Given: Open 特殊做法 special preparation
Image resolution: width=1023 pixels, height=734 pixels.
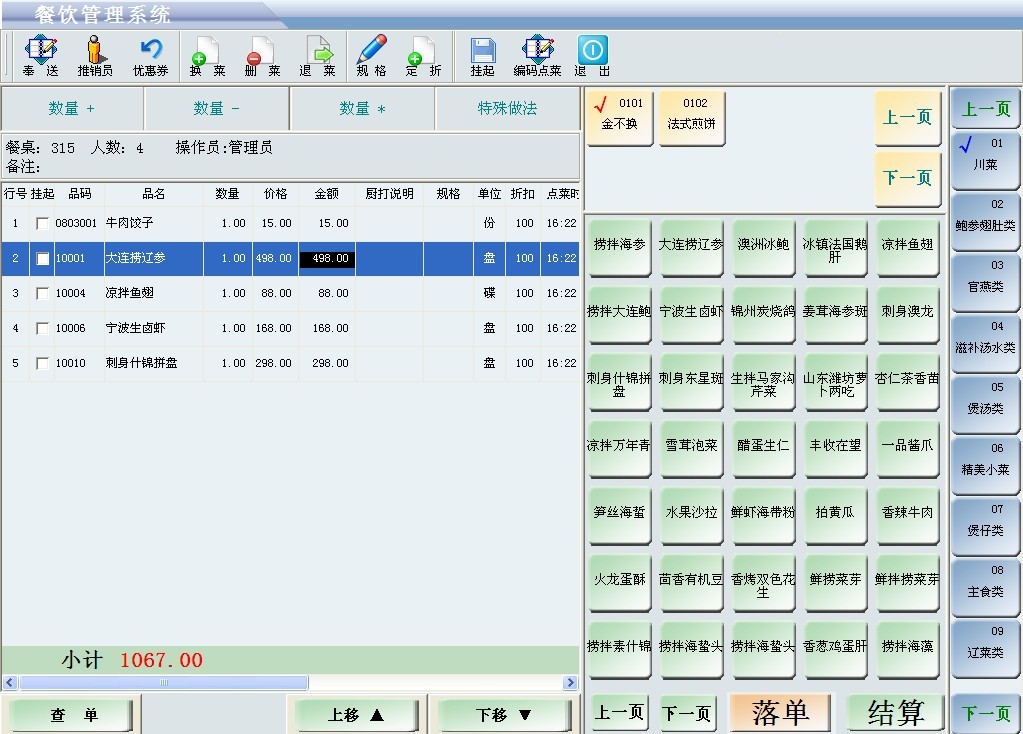Looking at the screenshot, I should pyautogui.click(x=507, y=108).
